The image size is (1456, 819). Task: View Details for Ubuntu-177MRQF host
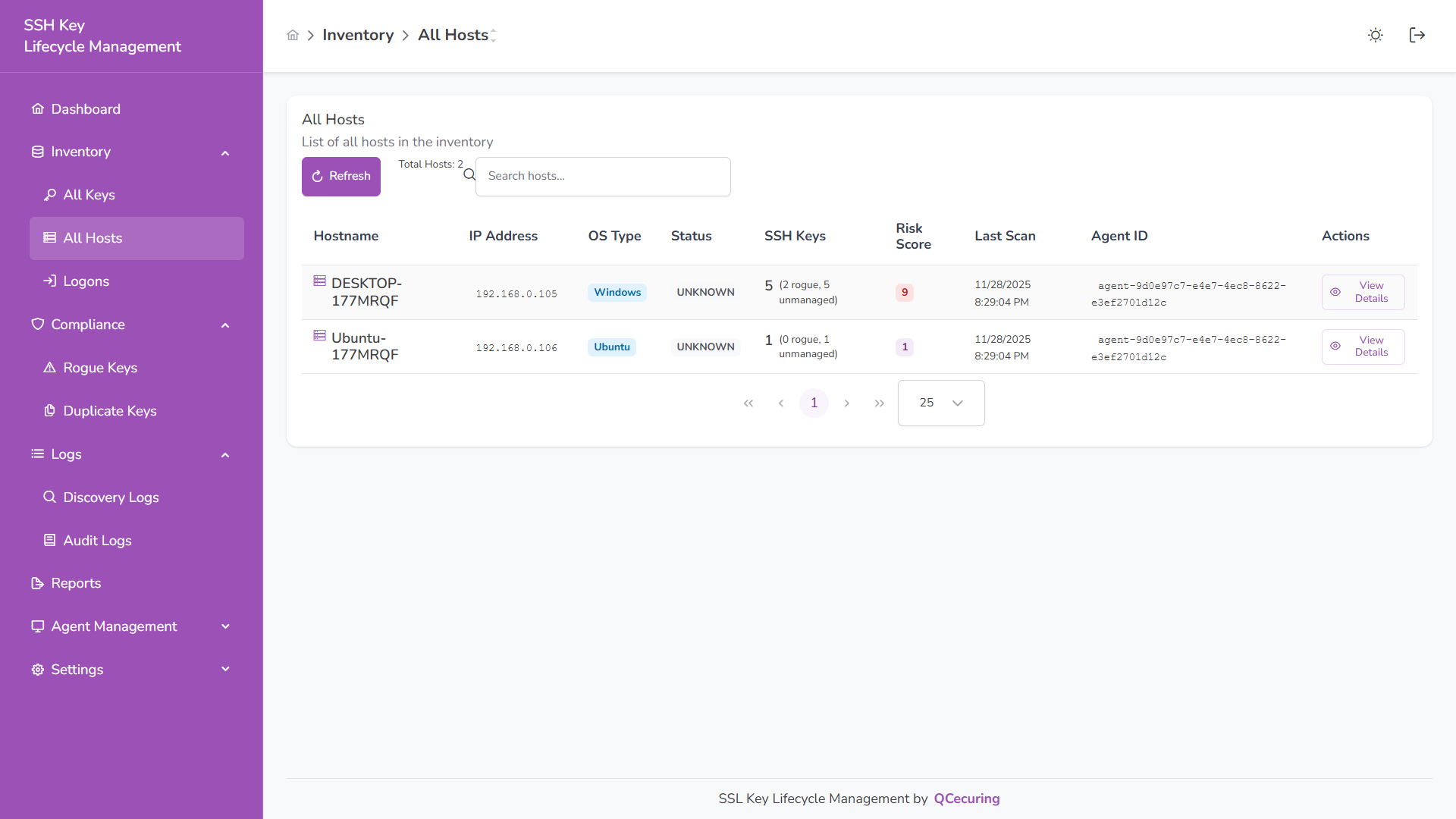pyautogui.click(x=1363, y=347)
